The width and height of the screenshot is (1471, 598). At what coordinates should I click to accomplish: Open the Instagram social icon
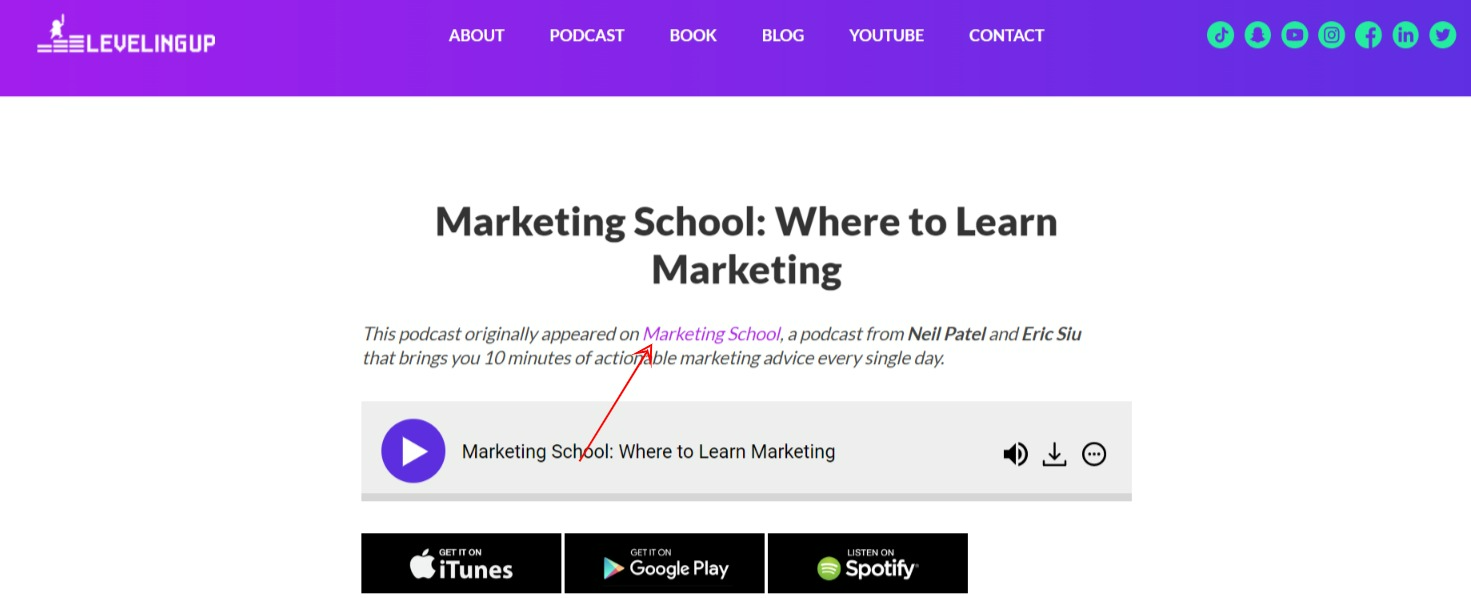[1332, 35]
